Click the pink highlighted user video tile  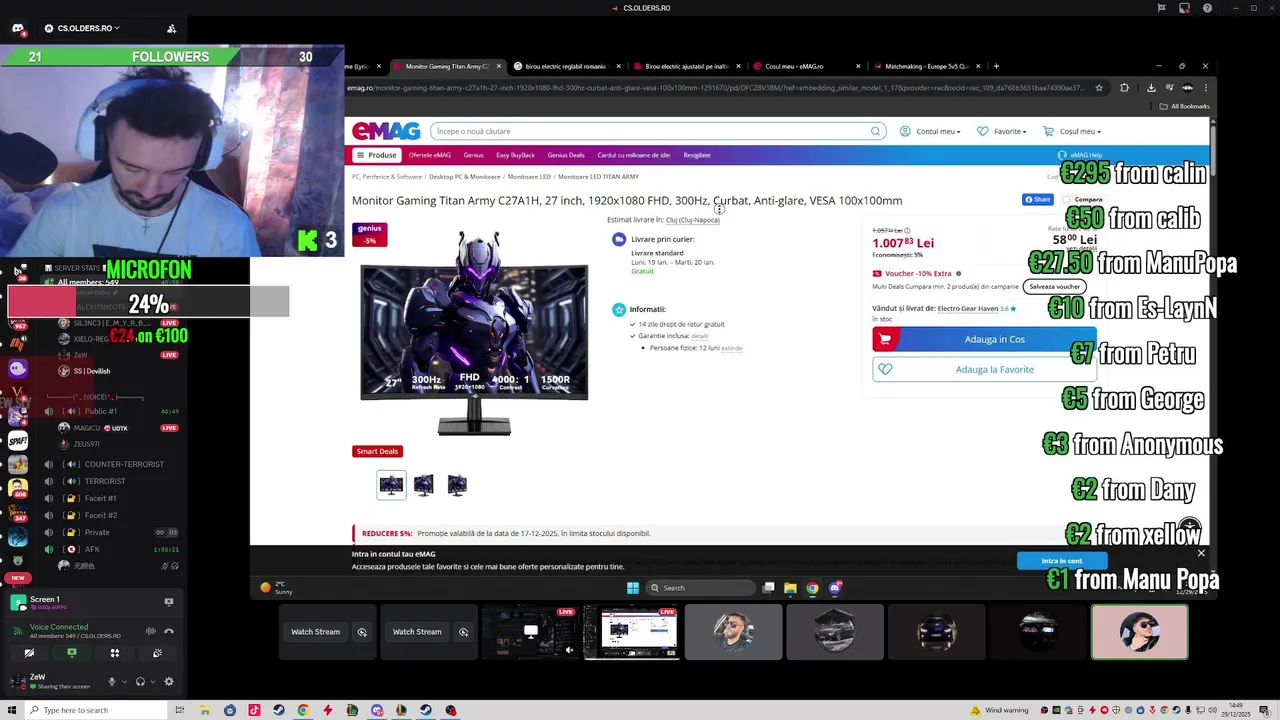coord(1140,632)
